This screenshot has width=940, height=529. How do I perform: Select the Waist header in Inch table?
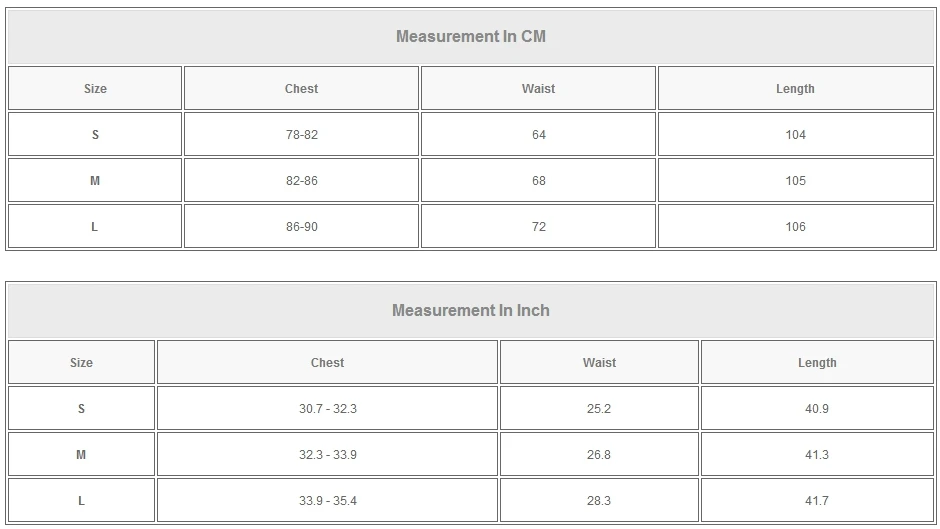[x=599, y=363]
